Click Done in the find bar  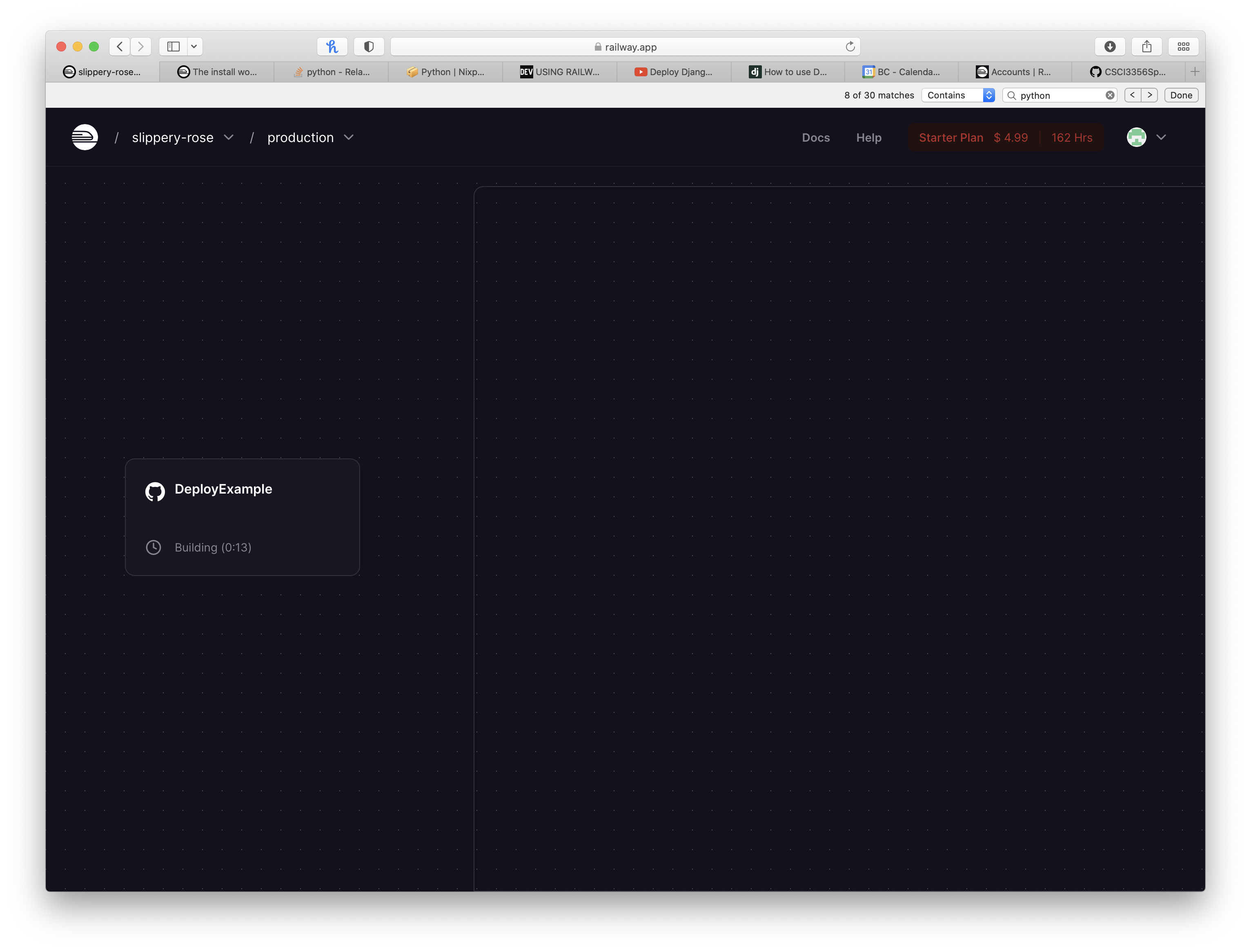(1181, 95)
